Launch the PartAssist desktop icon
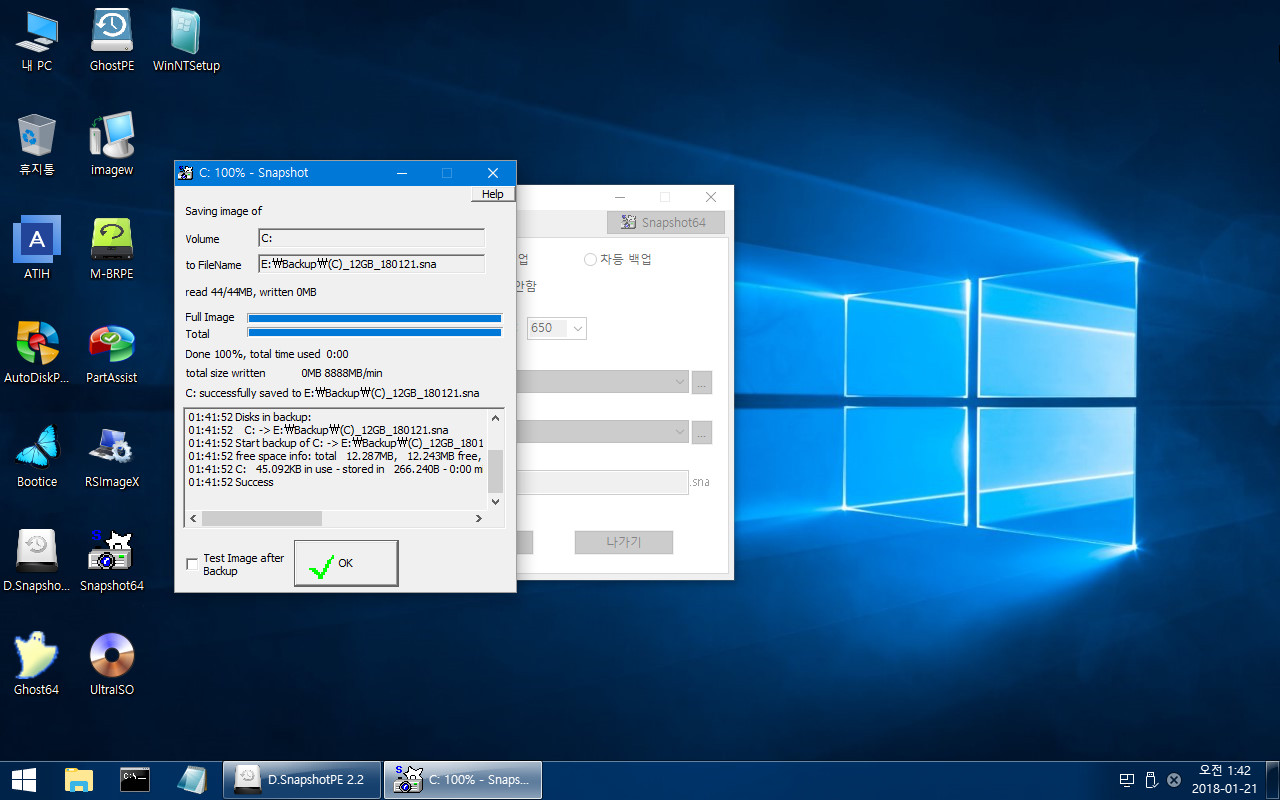Image resolution: width=1280 pixels, height=800 pixels. [112, 352]
